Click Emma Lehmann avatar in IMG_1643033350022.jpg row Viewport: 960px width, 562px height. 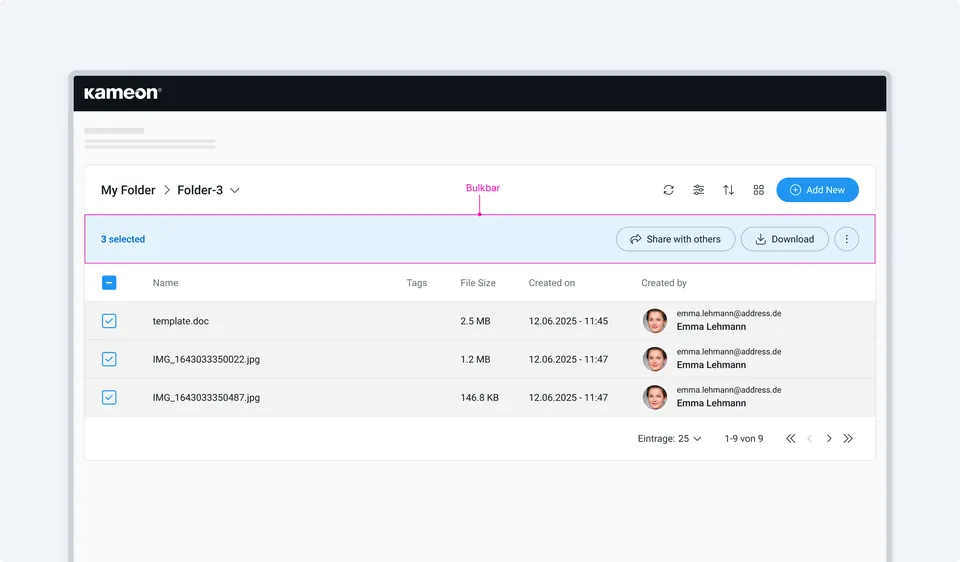pos(654,359)
